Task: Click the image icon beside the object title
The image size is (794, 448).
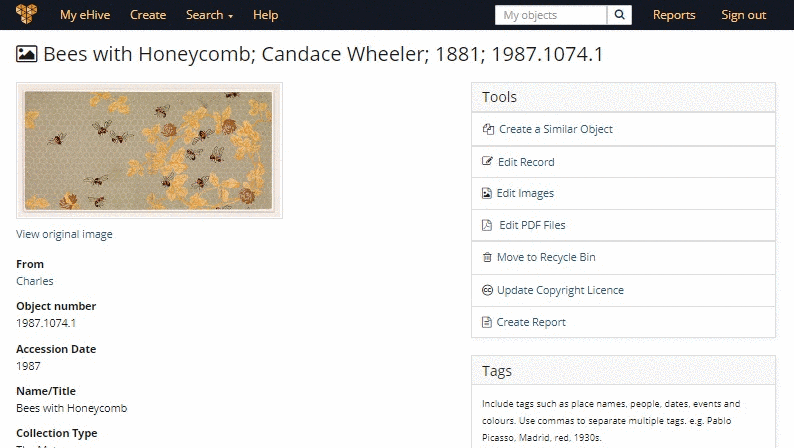Action: [27, 54]
